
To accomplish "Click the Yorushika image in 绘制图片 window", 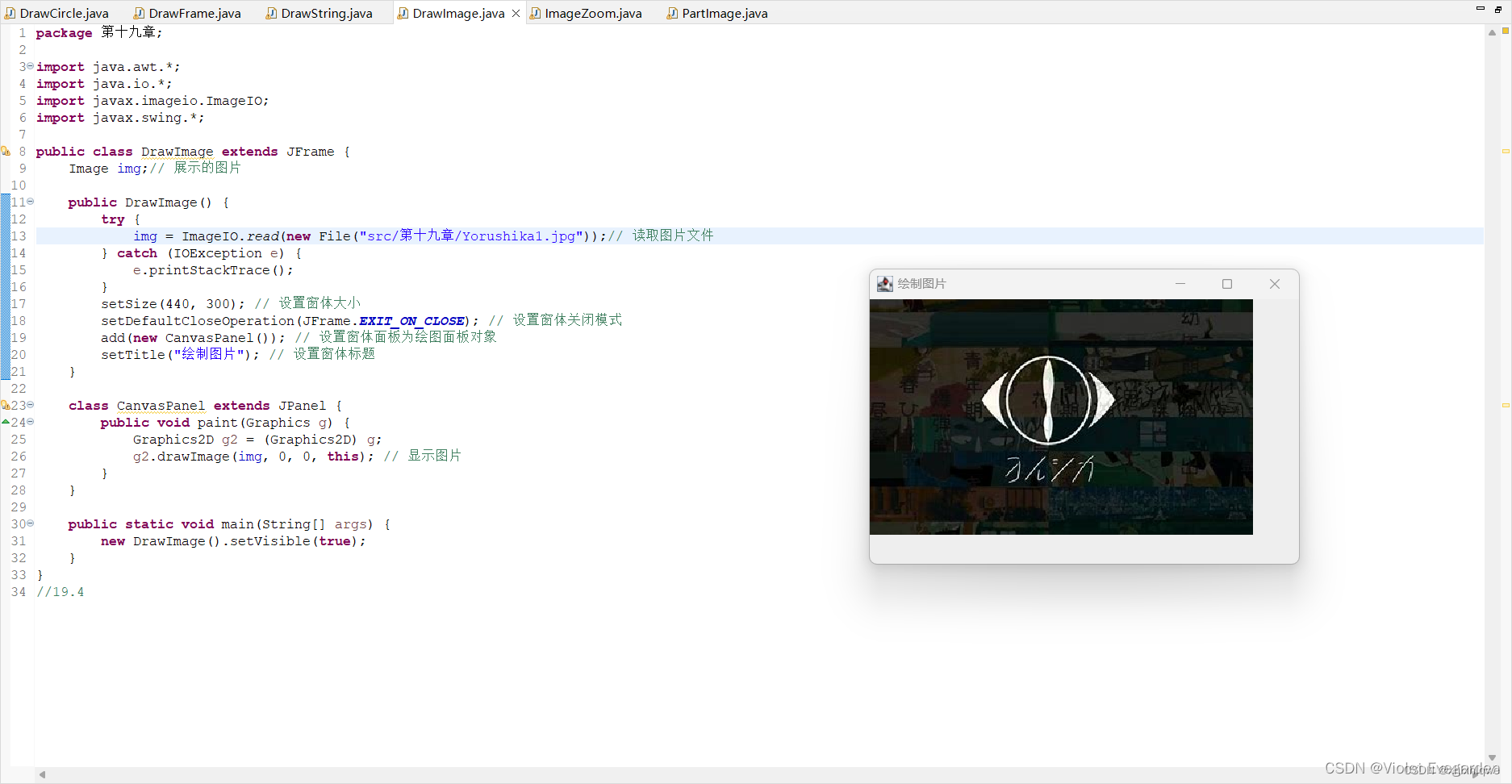I will 1061,417.
